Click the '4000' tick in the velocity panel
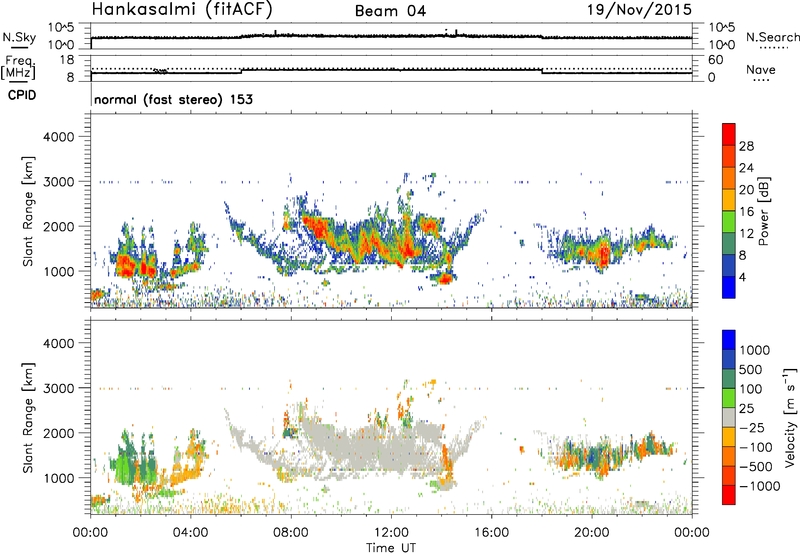Screen dimensions: 800x554 58,343
